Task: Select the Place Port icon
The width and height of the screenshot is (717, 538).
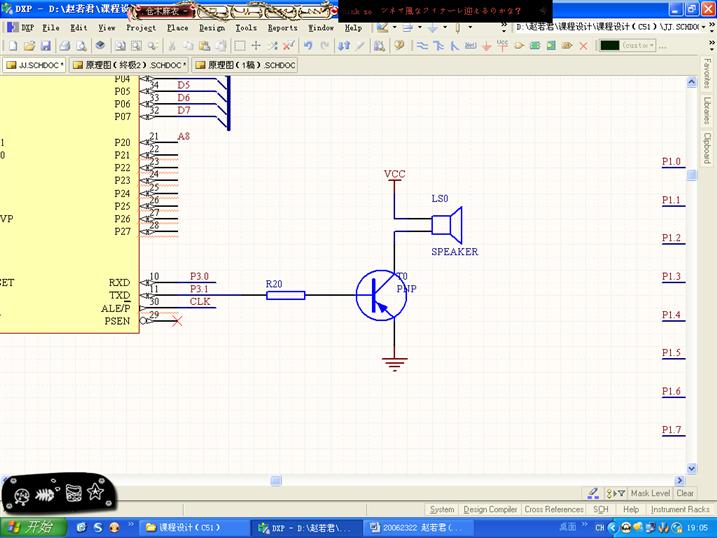Action: [x=567, y=46]
